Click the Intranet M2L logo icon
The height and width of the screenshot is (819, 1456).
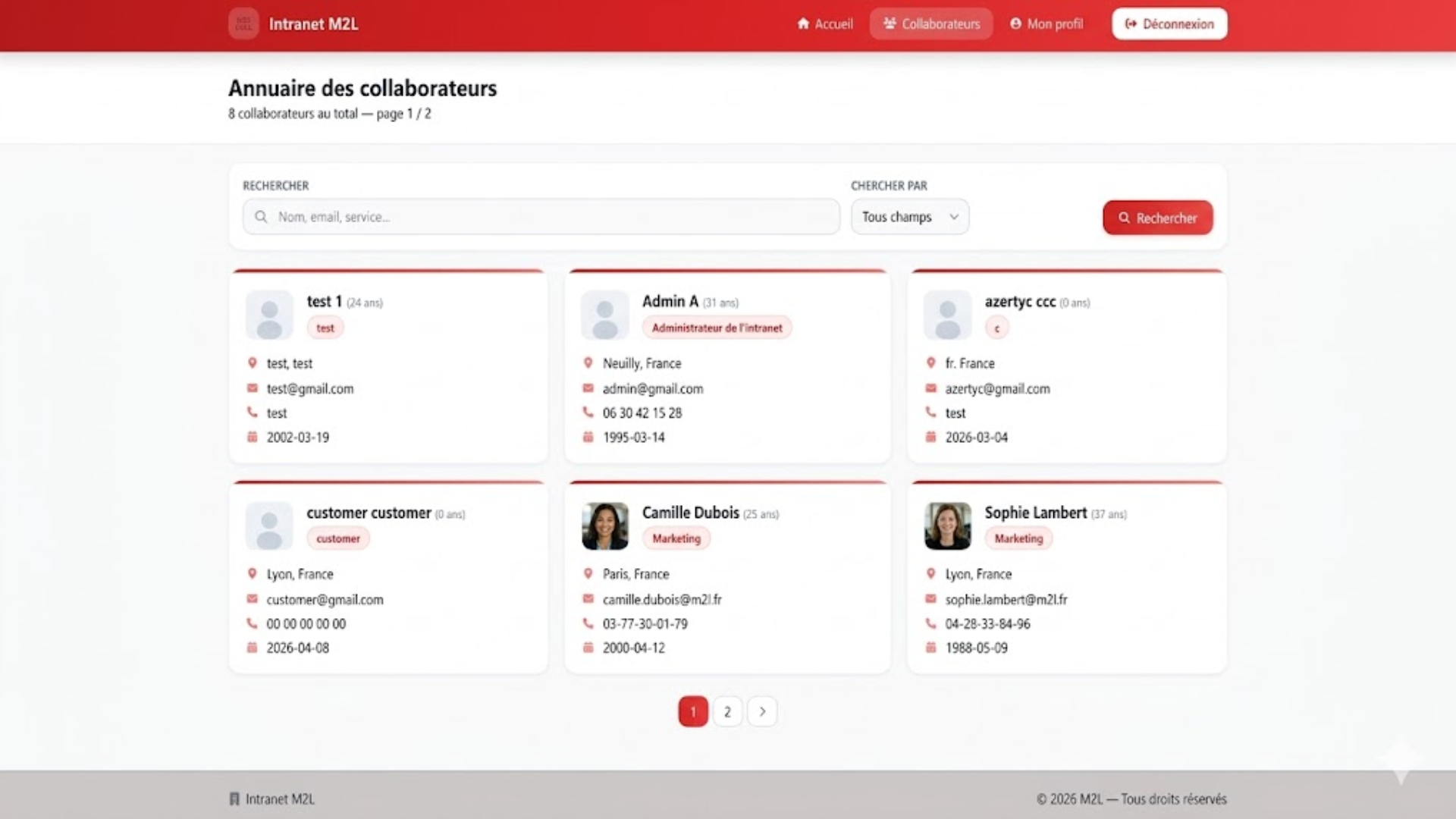[243, 23]
